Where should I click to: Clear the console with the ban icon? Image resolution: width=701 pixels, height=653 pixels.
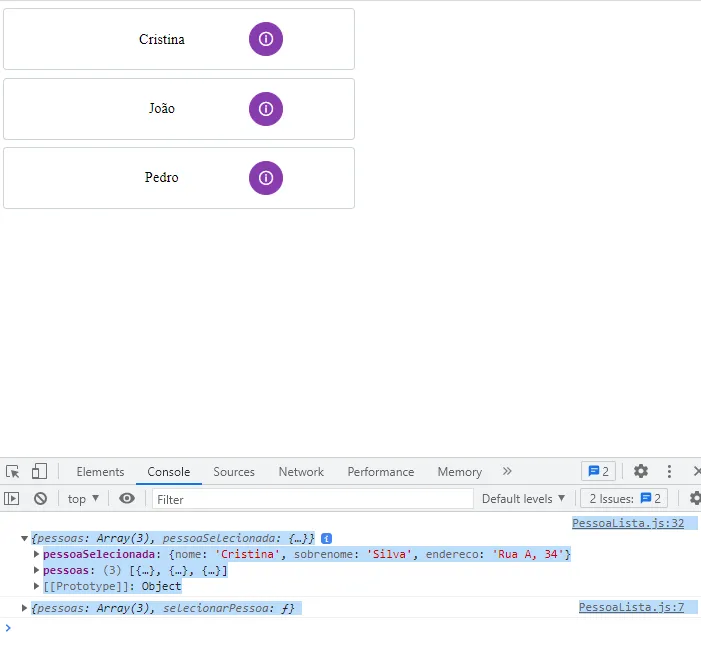click(40, 498)
